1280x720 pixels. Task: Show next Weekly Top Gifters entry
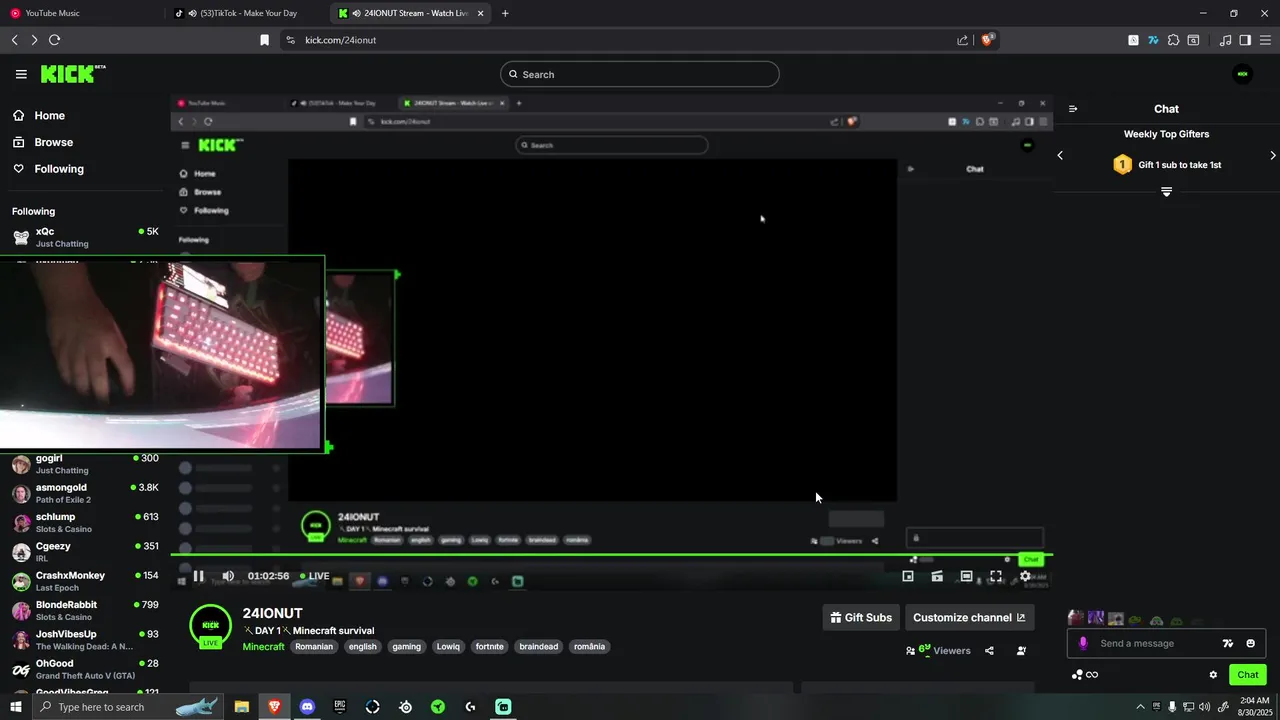tap(1273, 155)
